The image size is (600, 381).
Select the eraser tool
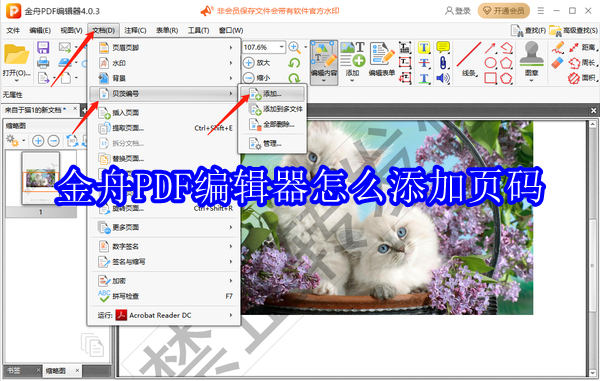click(x=558, y=63)
